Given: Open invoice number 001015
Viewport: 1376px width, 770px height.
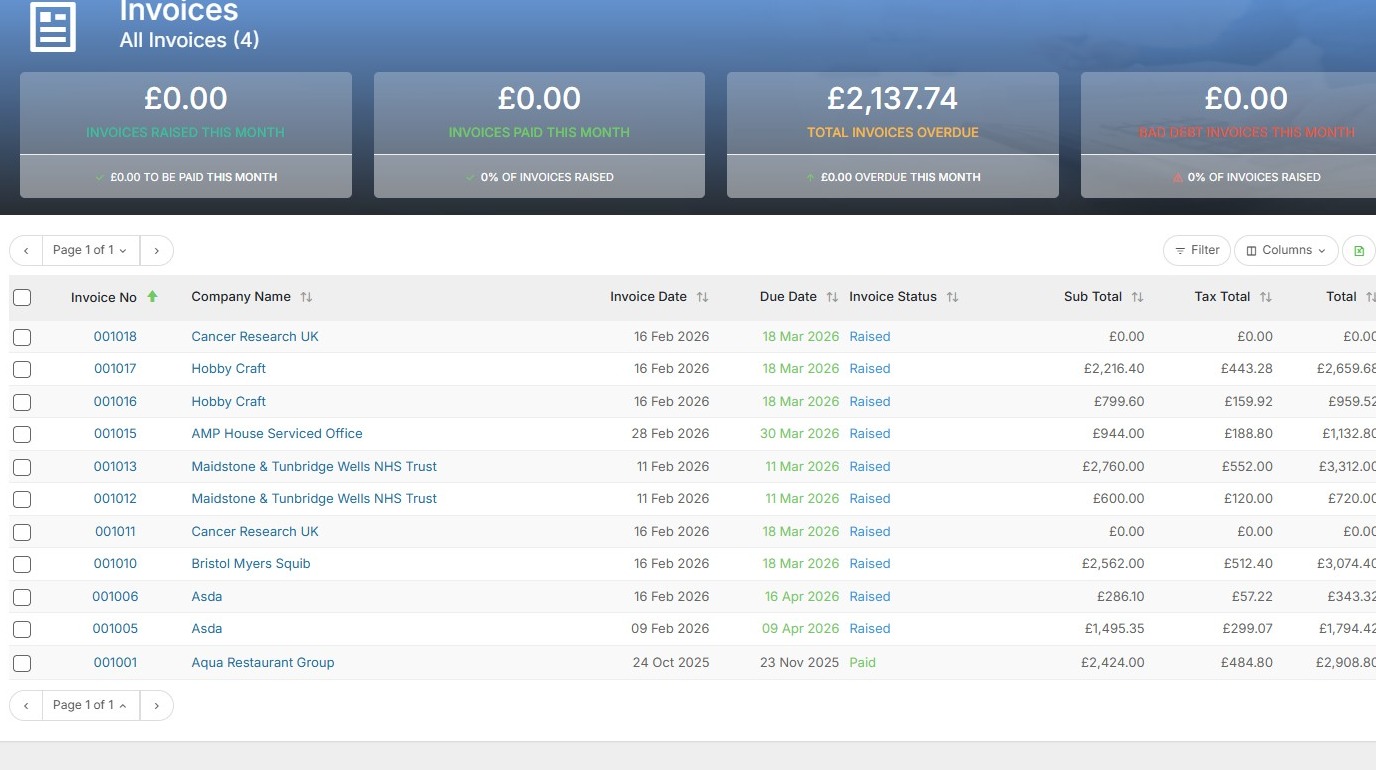Looking at the screenshot, I should tap(115, 434).
